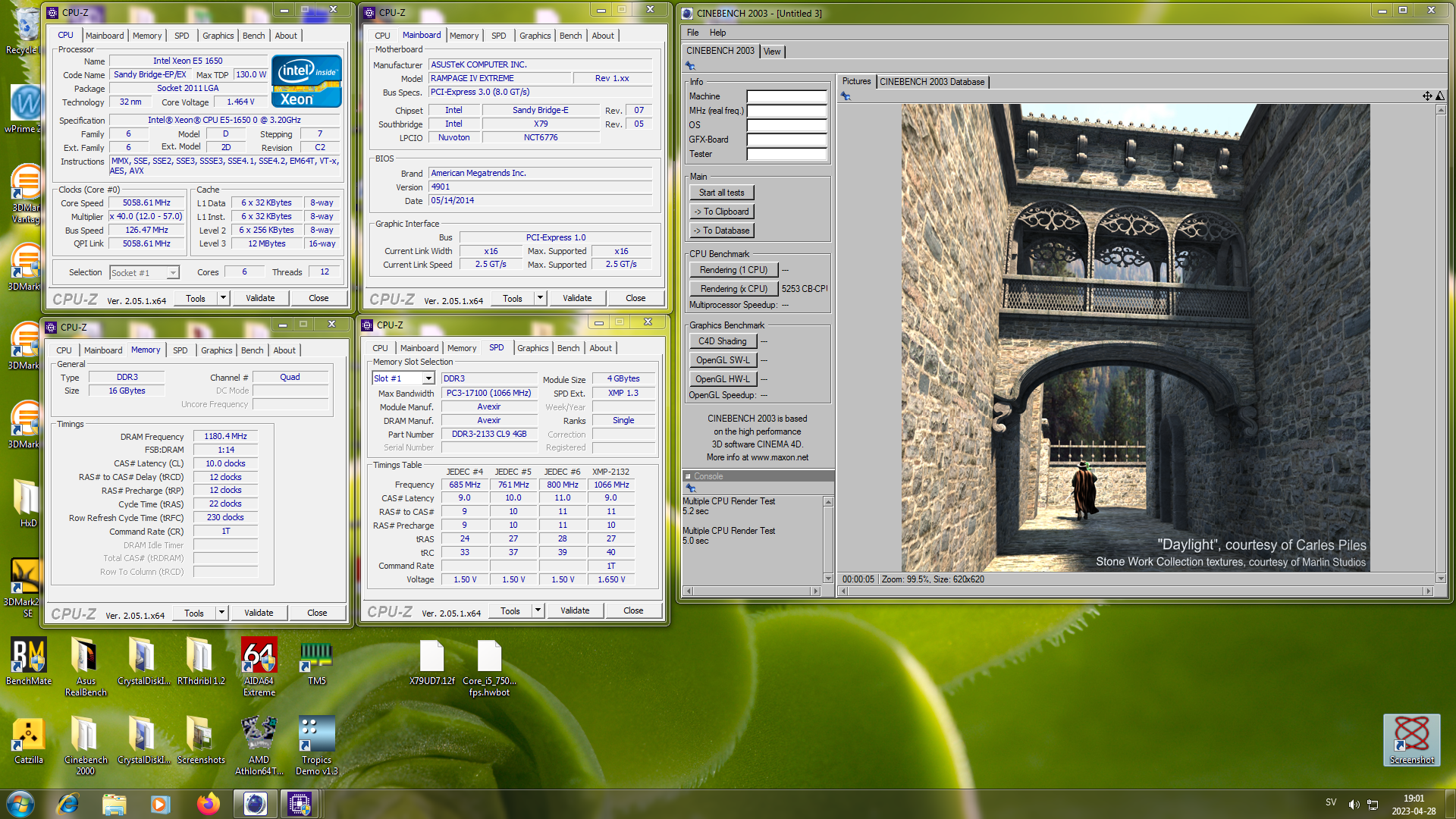Screen dimensions: 1456x819
Task: Launch Internet Explorer from taskbar
Action: click(x=68, y=803)
